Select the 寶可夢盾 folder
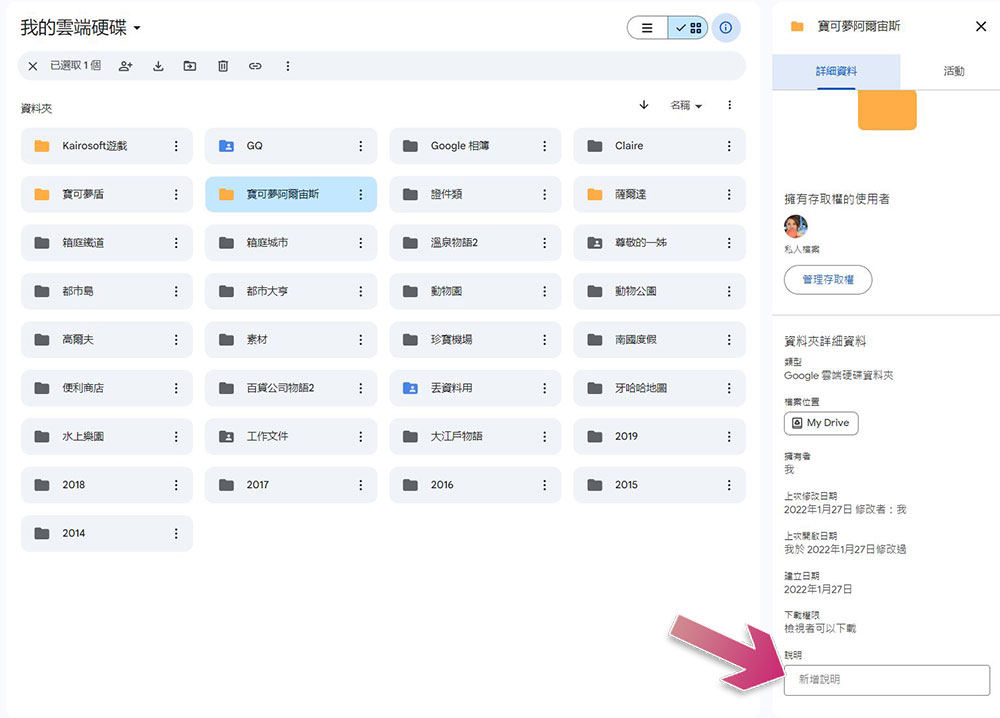The width and height of the screenshot is (1000, 718). pos(107,194)
